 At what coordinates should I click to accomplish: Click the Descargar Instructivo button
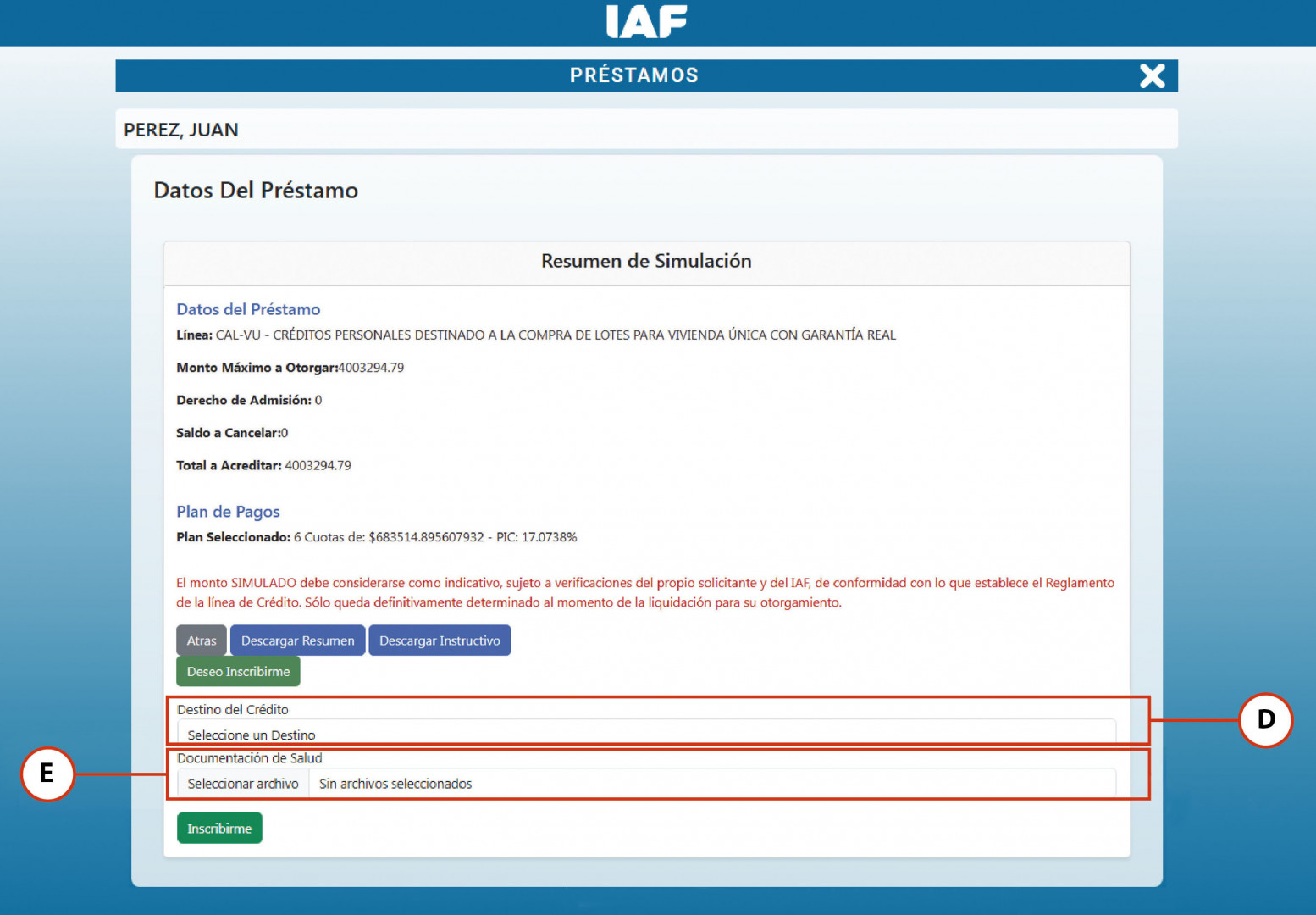click(440, 640)
